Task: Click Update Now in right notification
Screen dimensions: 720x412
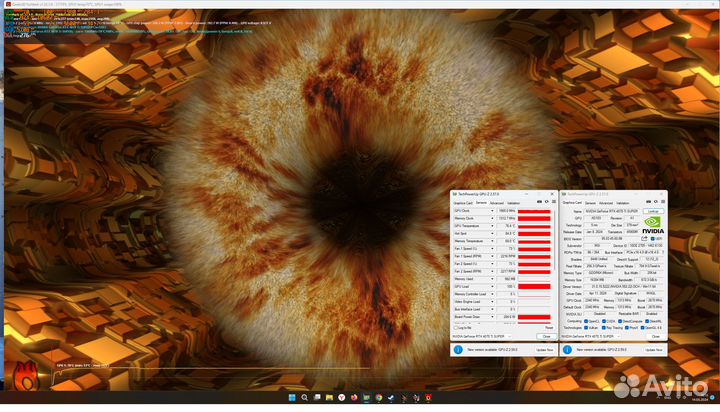Action: (654, 350)
